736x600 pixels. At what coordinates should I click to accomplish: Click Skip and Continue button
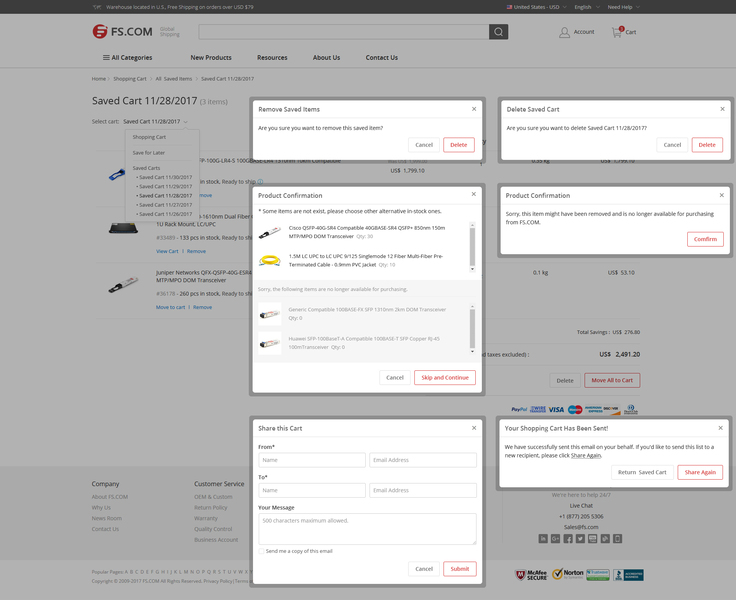point(445,377)
